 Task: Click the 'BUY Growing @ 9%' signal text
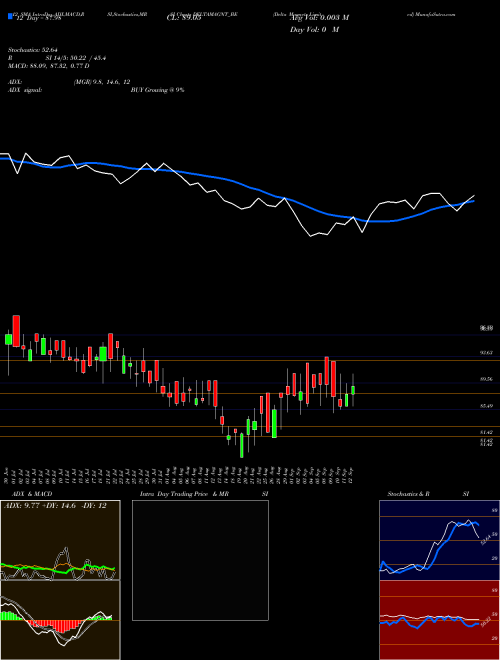[x=157, y=90]
